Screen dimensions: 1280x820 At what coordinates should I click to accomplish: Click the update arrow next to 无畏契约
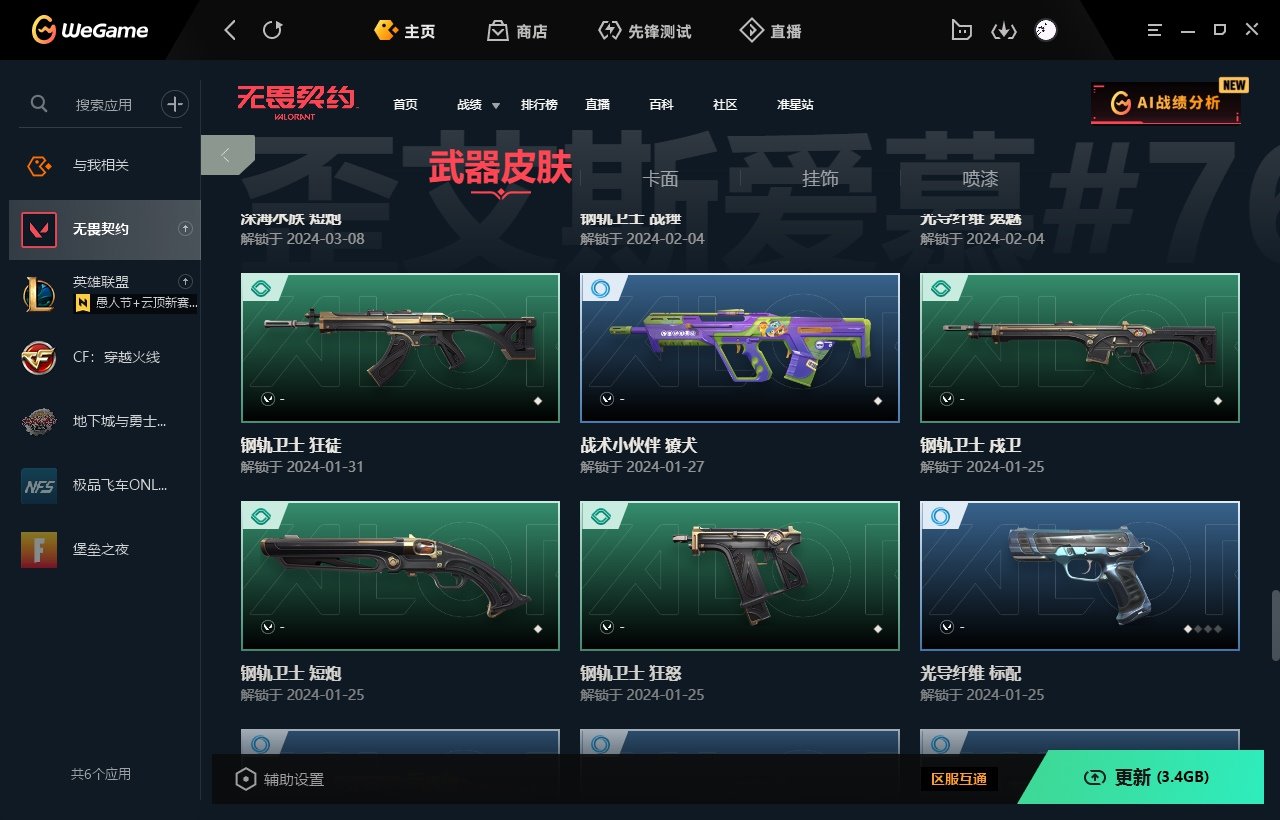(185, 229)
